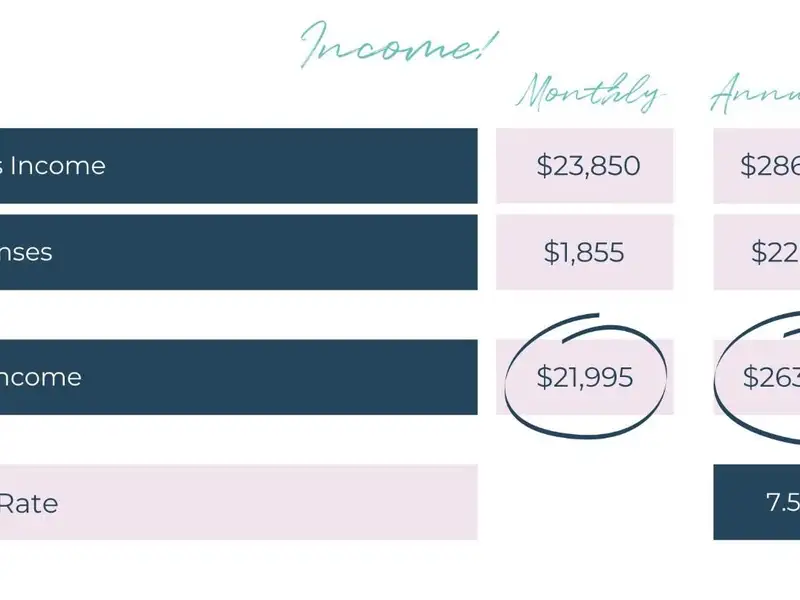Image resolution: width=800 pixels, height=600 pixels.
Task: Click the blank gap between expenses and income rows
Action: 239,315
